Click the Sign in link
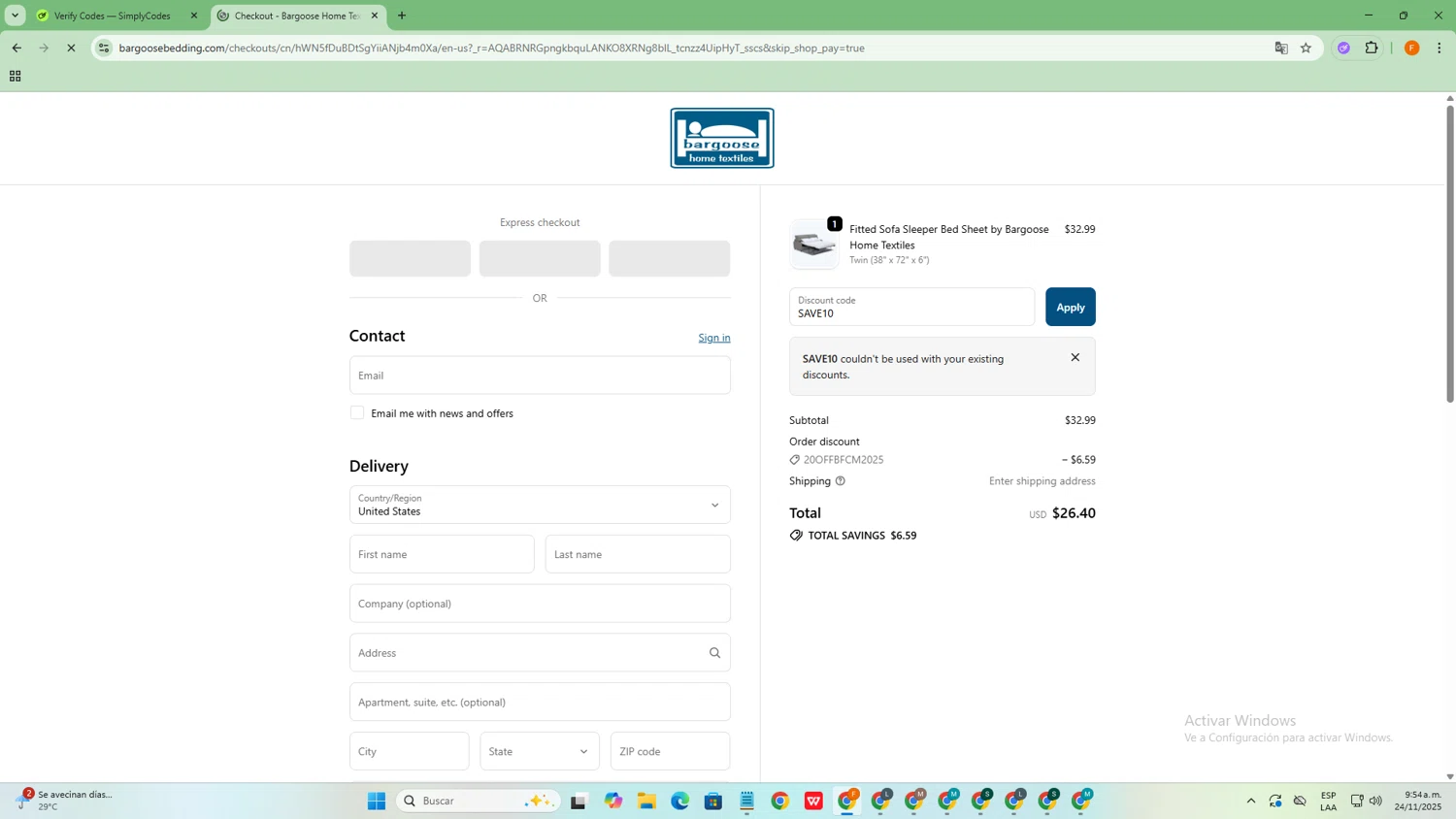1456x819 pixels. coord(714,338)
